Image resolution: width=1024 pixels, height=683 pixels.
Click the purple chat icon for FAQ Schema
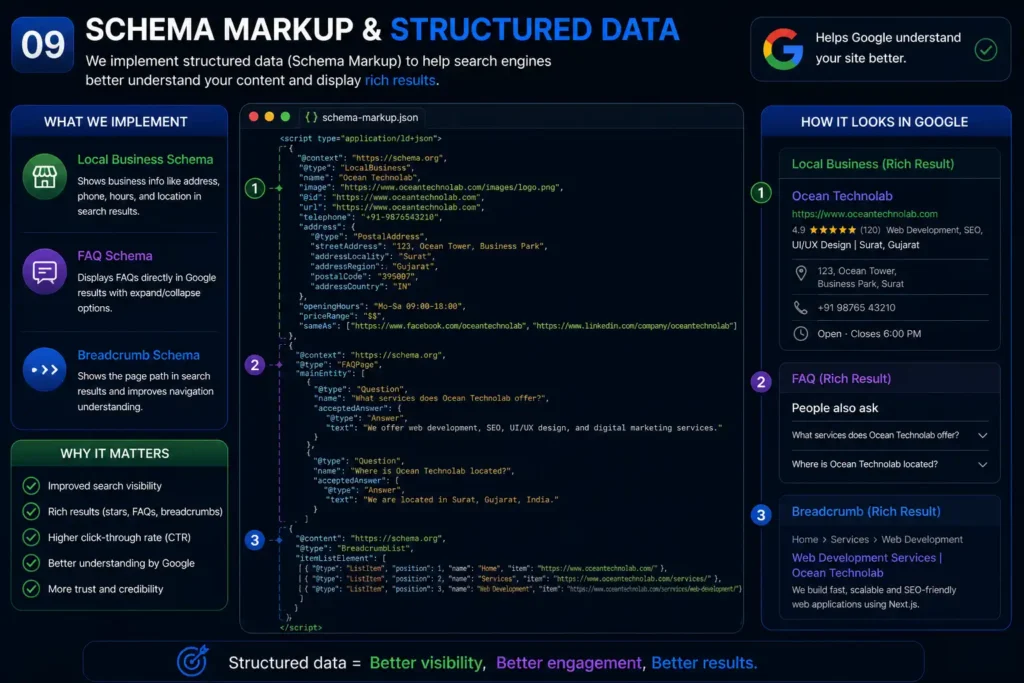[x=44, y=272]
